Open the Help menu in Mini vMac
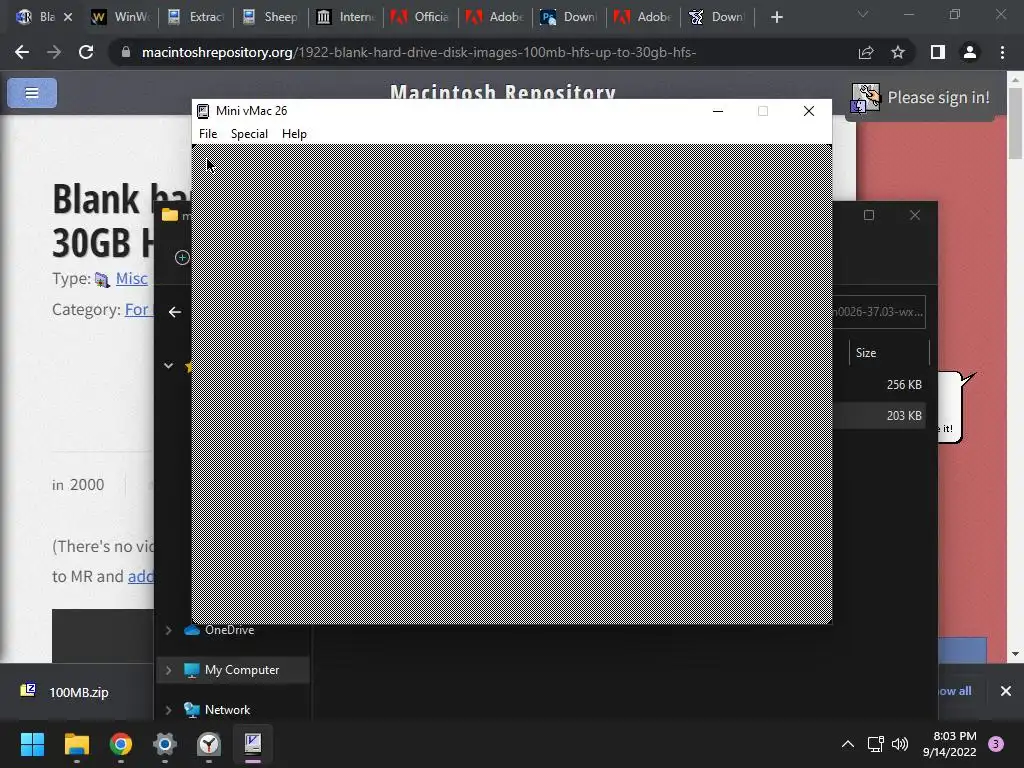The height and width of the screenshot is (768, 1024). tap(294, 134)
